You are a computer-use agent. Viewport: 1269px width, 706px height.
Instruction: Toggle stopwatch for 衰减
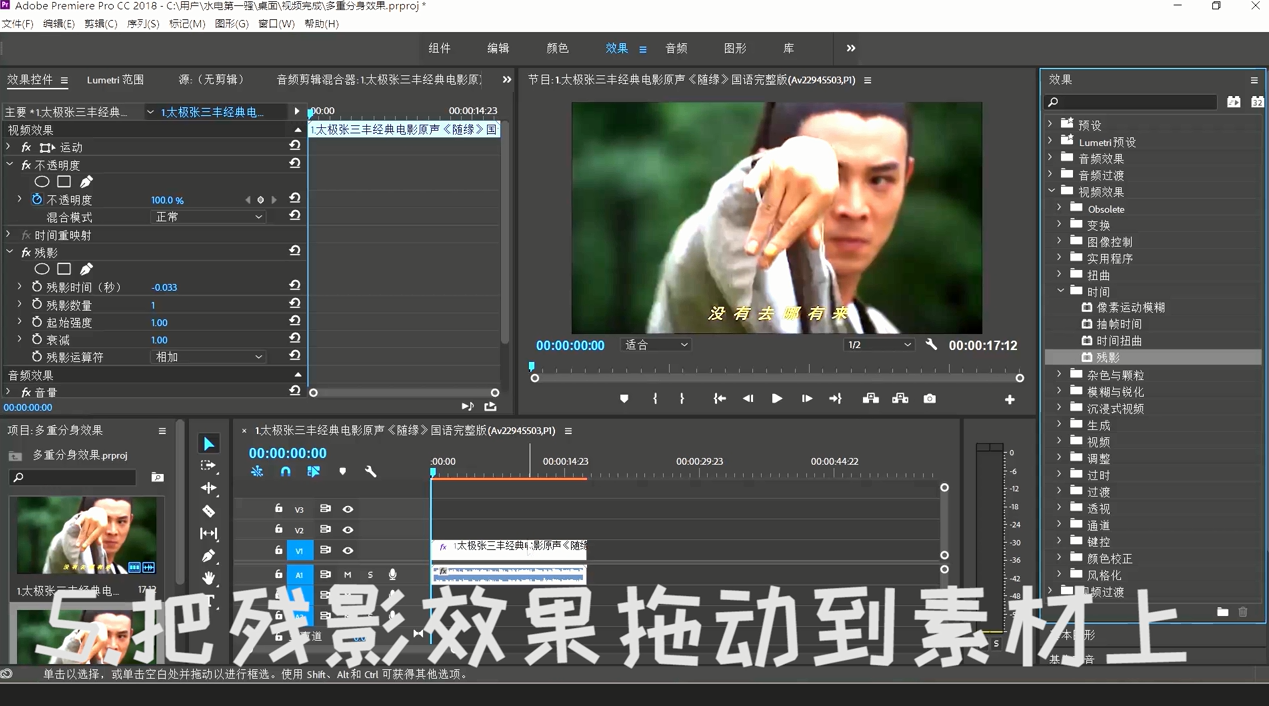pyautogui.click(x=37, y=340)
